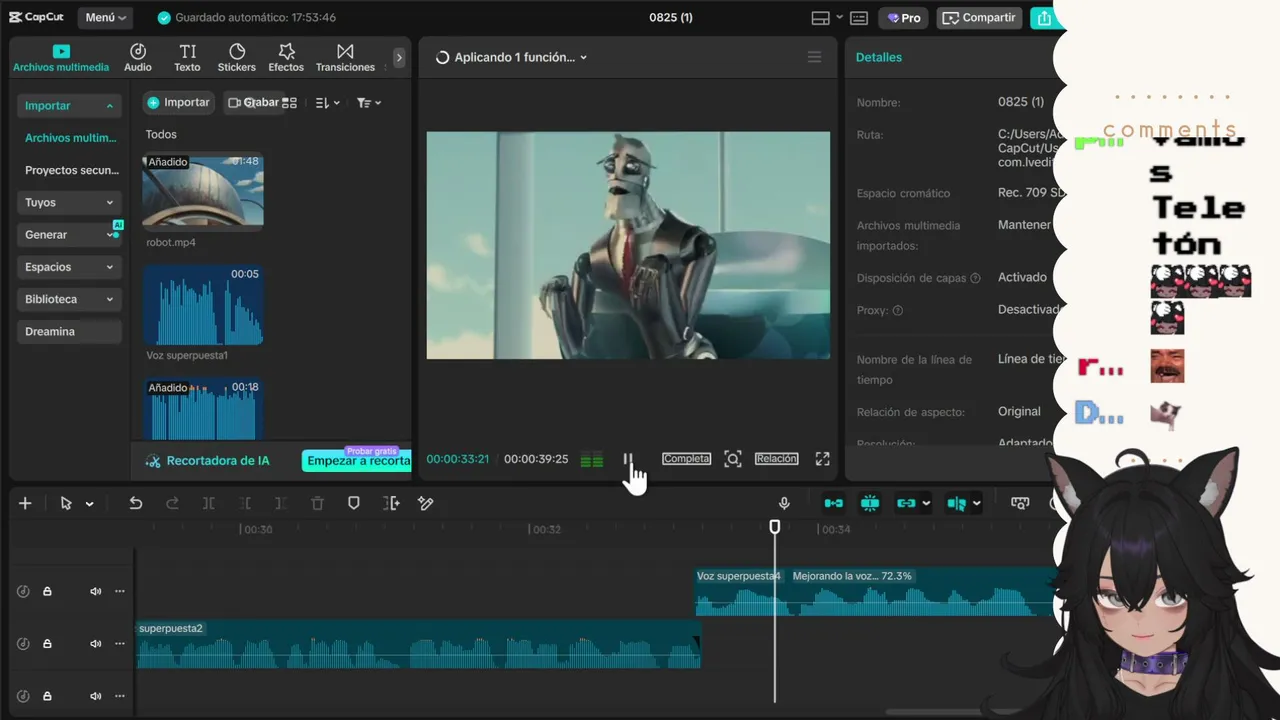Lock the Voz superpuesta4 audio track
Image resolution: width=1280 pixels, height=720 pixels.
point(47,591)
